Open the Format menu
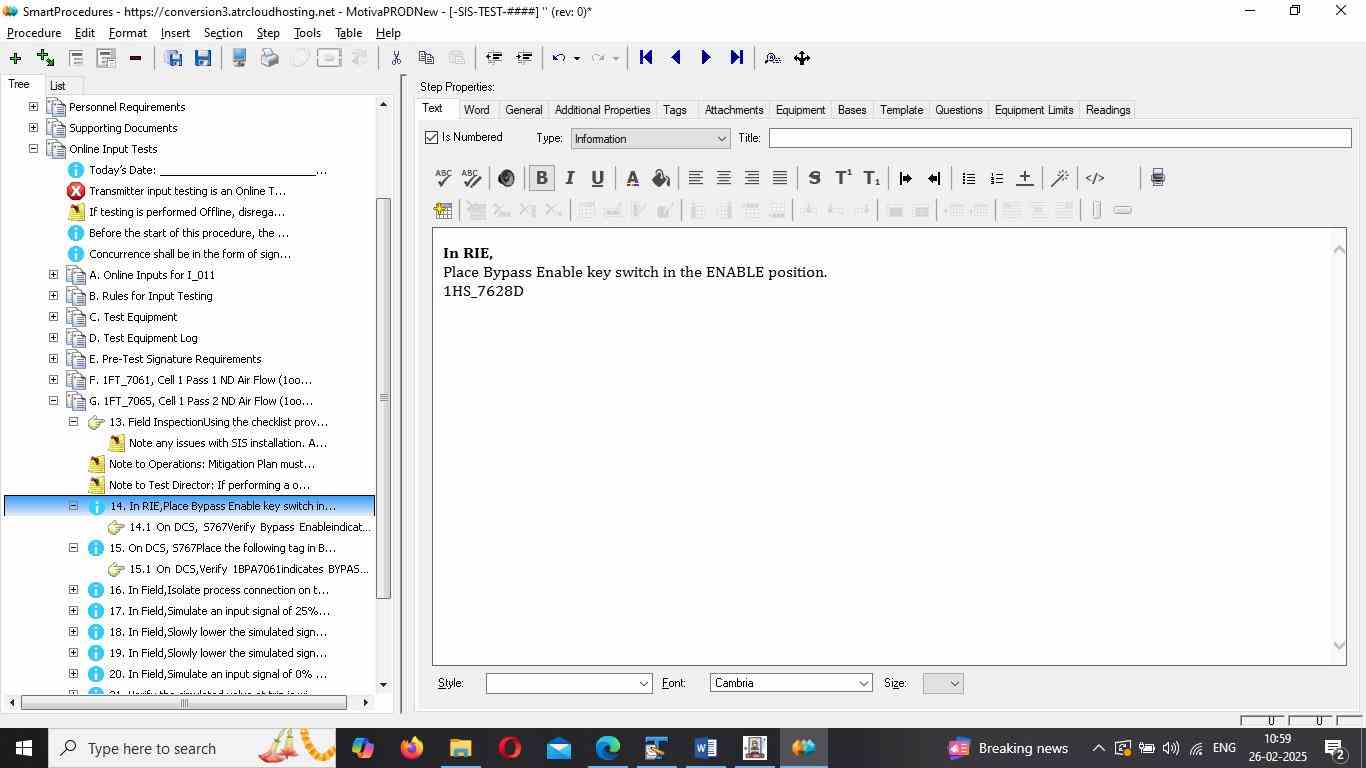The height and width of the screenshot is (768, 1366). [x=128, y=33]
